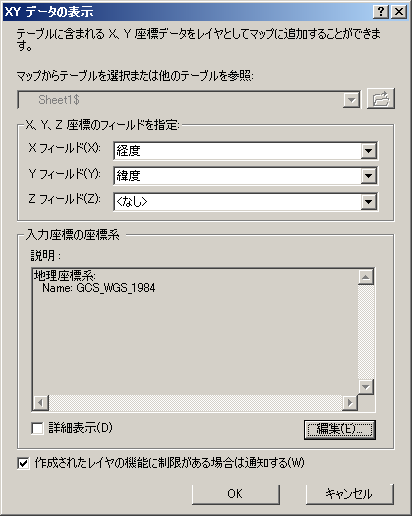
Task: Click the OK button
Action: pos(236,494)
